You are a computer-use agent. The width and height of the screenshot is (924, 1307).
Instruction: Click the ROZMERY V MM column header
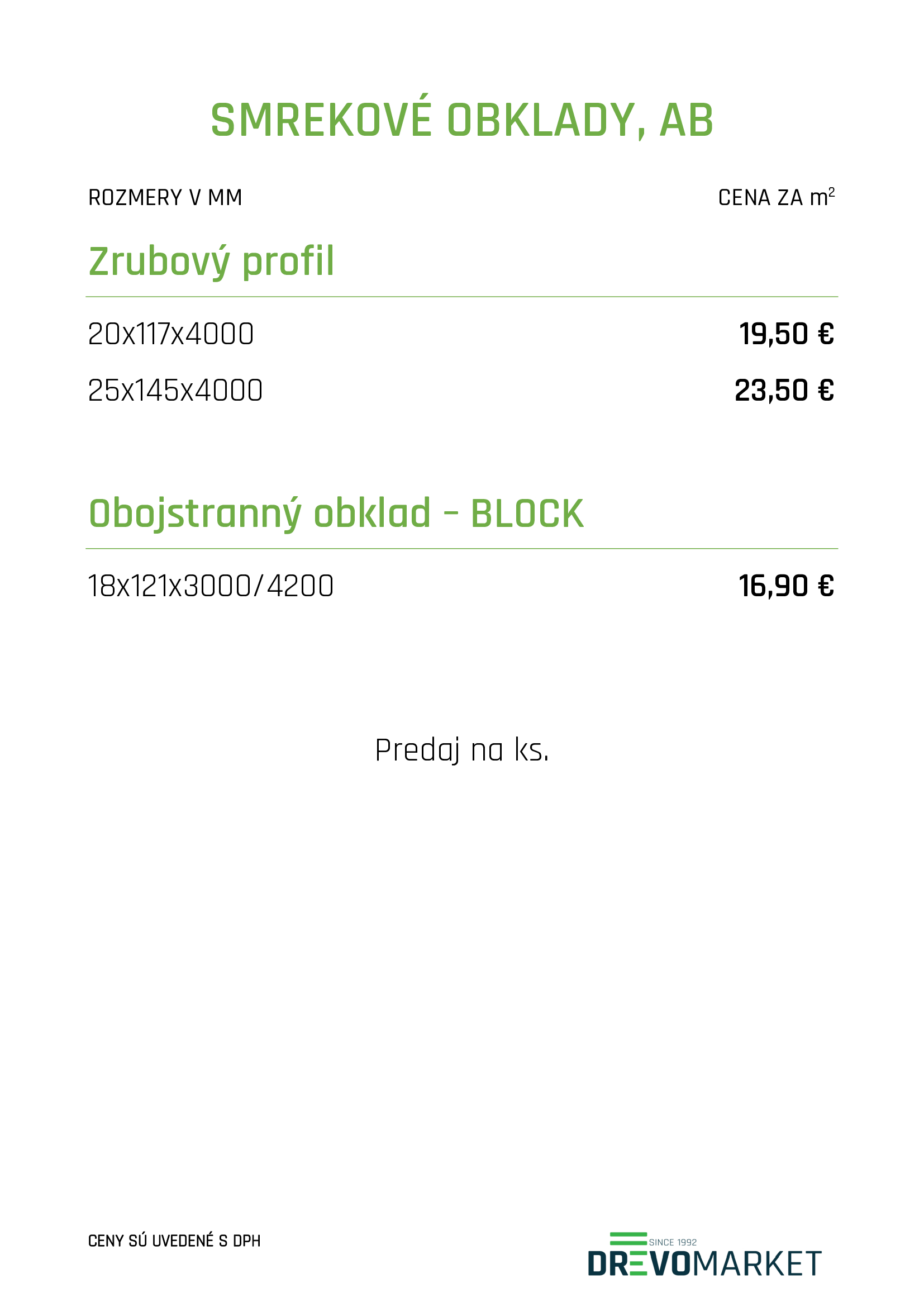[165, 197]
